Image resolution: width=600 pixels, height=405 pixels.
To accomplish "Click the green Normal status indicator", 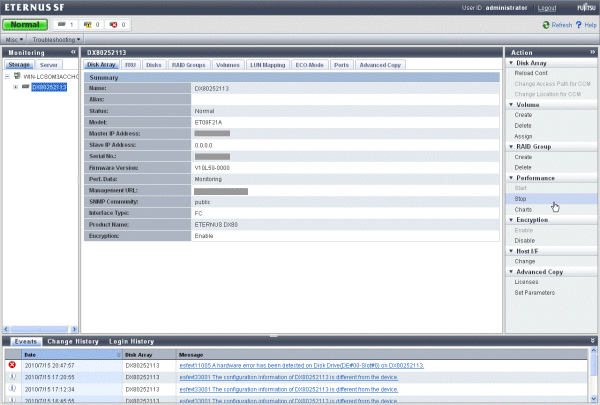I will click(25, 24).
